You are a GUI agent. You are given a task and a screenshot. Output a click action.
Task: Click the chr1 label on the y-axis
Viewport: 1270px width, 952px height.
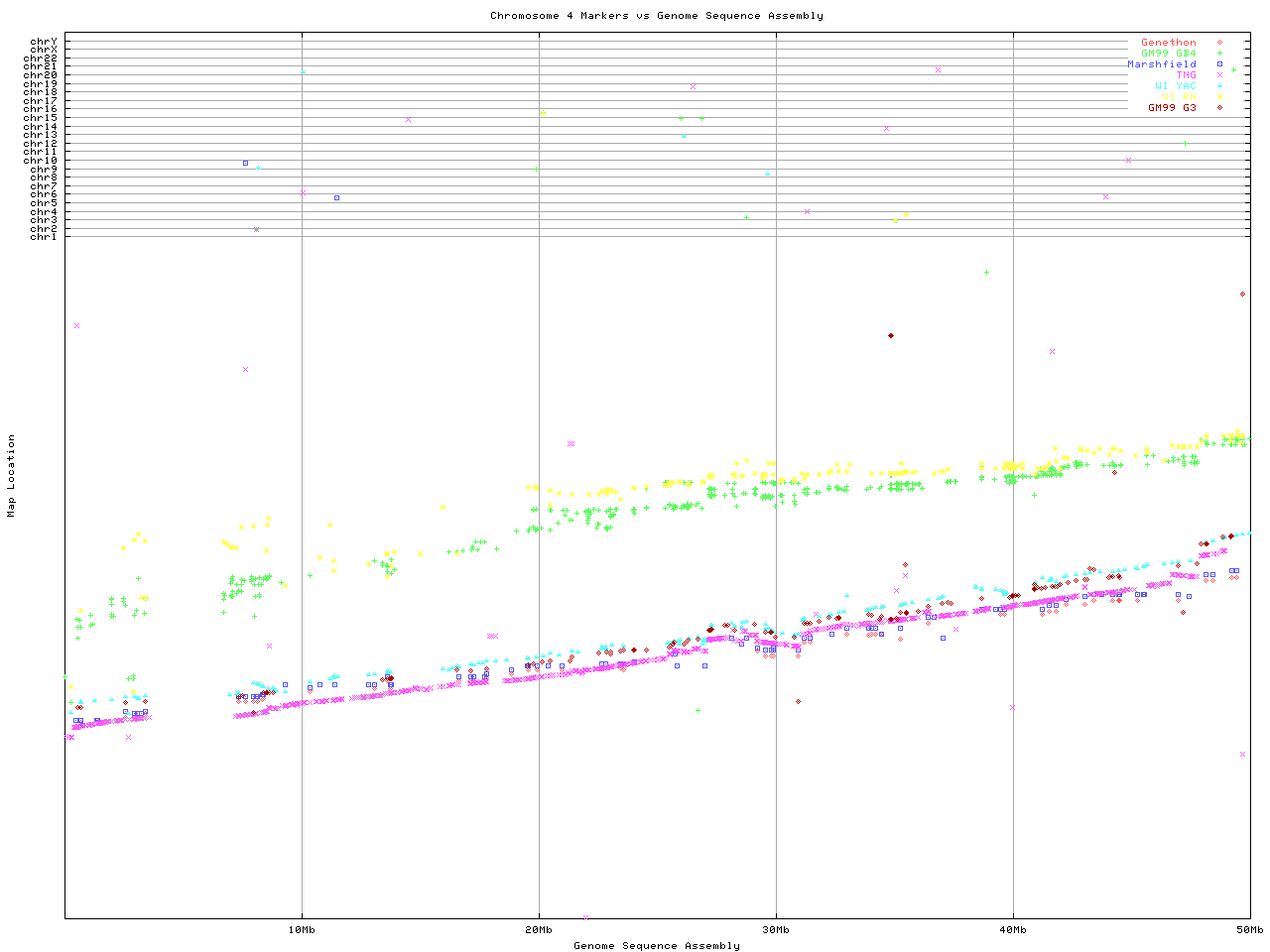[43, 237]
